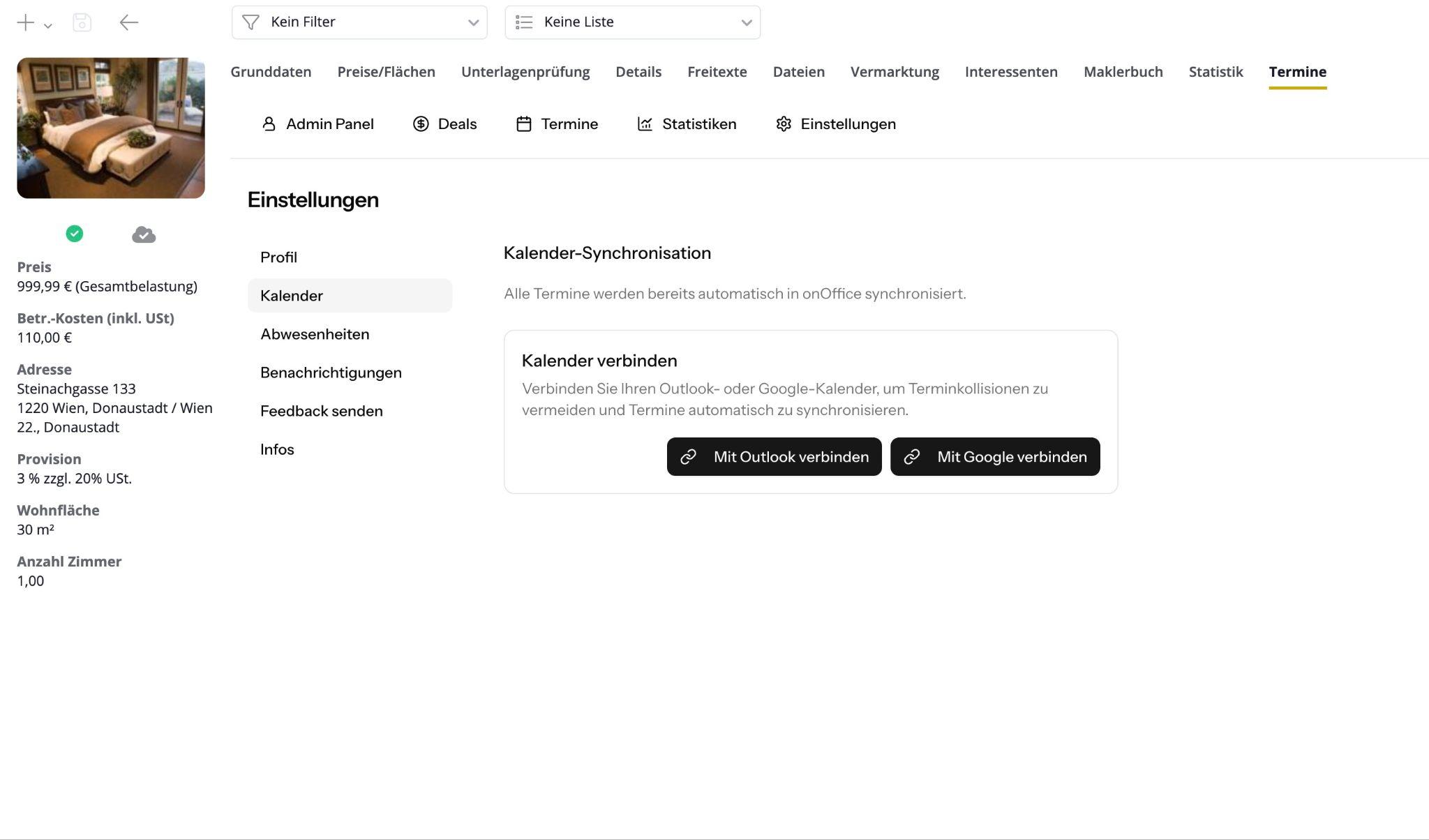Open Deals with dollar icon
1429x840 pixels.
[x=444, y=124]
